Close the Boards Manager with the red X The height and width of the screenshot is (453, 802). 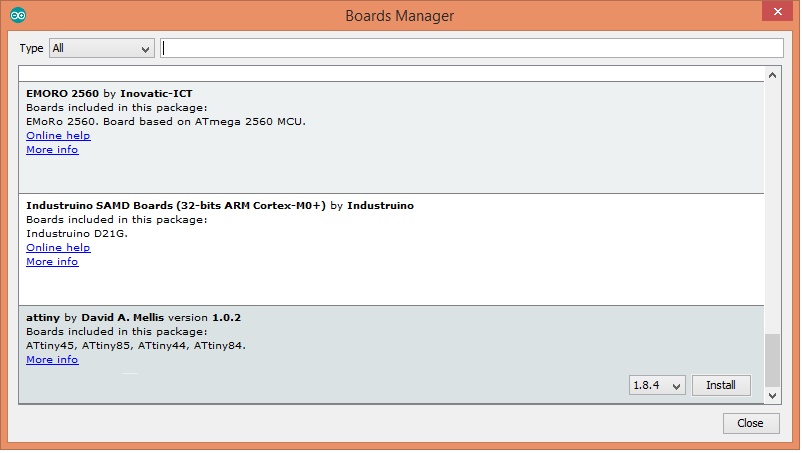(x=777, y=11)
